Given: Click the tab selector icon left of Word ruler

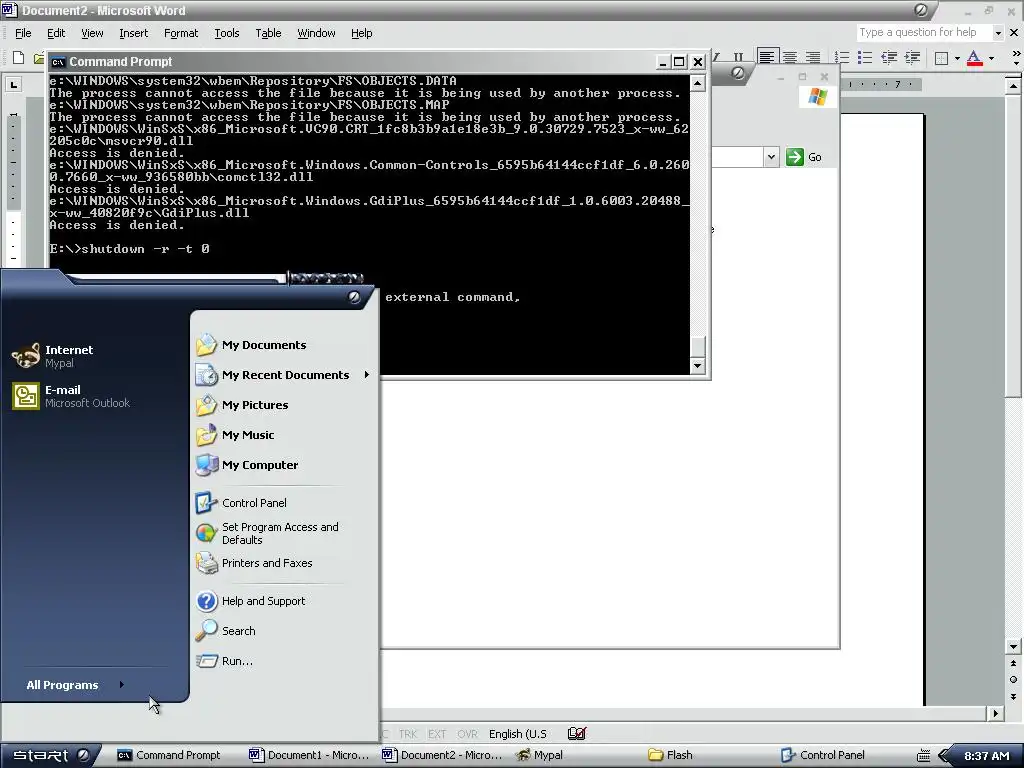Looking at the screenshot, I should pyautogui.click(x=14, y=84).
